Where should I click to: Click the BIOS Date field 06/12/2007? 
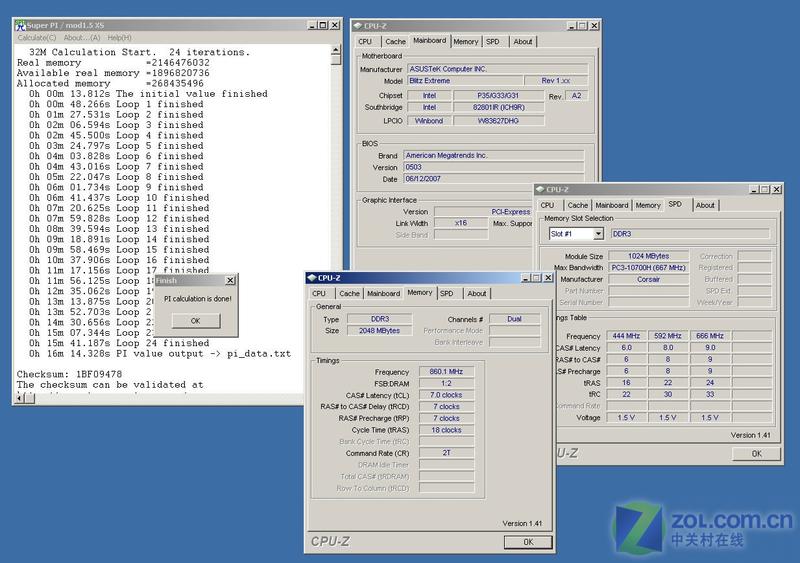coord(493,179)
